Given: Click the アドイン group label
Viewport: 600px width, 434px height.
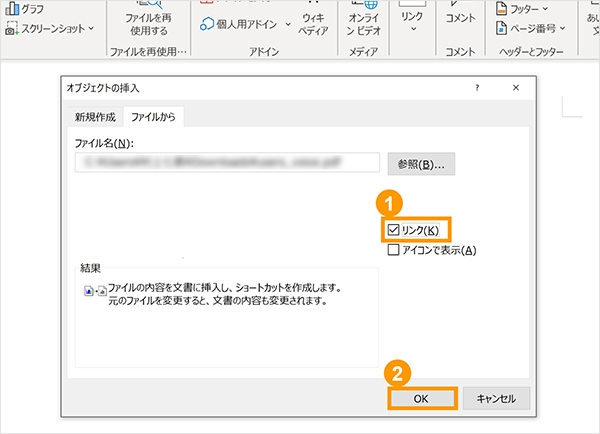Looking at the screenshot, I should coord(264,51).
